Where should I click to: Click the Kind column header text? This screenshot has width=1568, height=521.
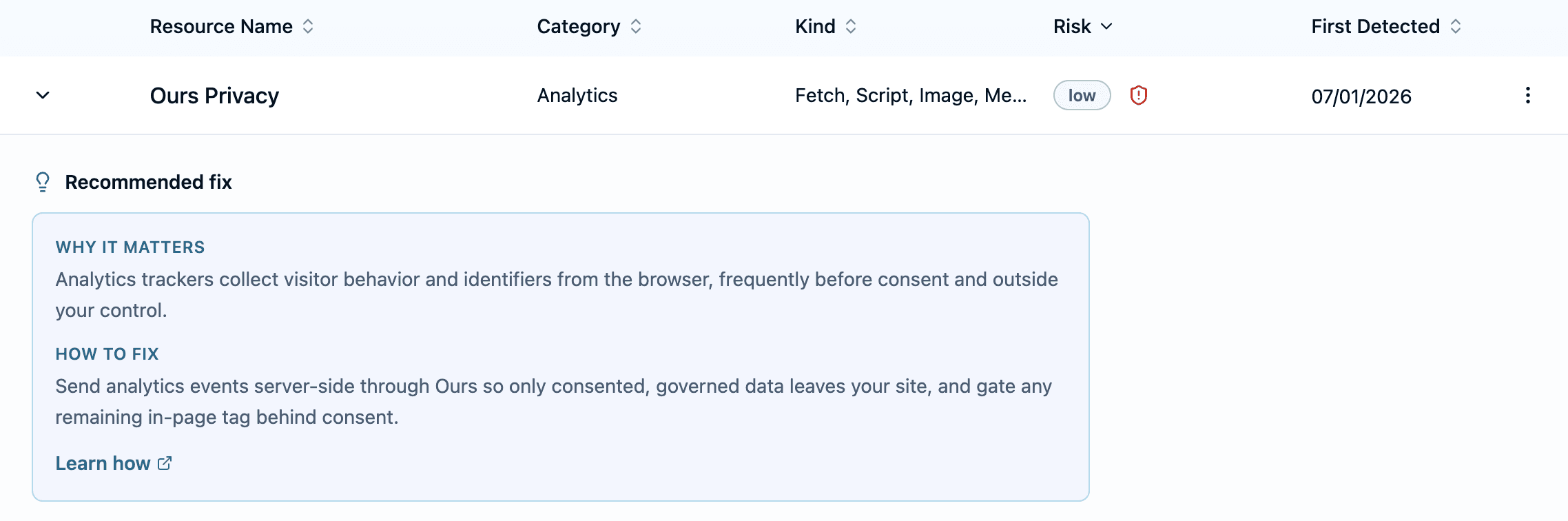coord(815,26)
